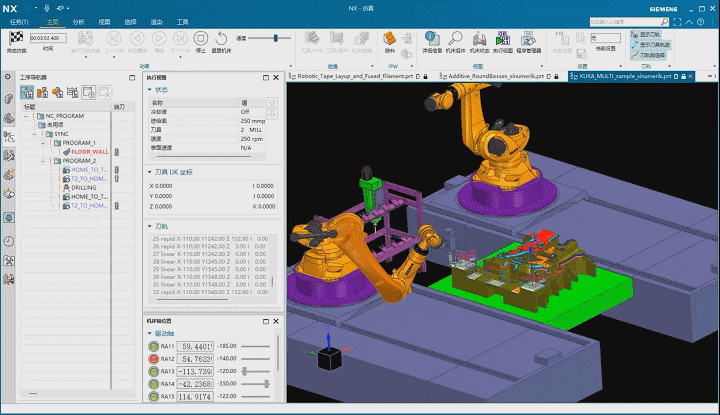Screen dimensions: 720x415
Task: Click the Stop (停止) simulation button
Action: 201,39
